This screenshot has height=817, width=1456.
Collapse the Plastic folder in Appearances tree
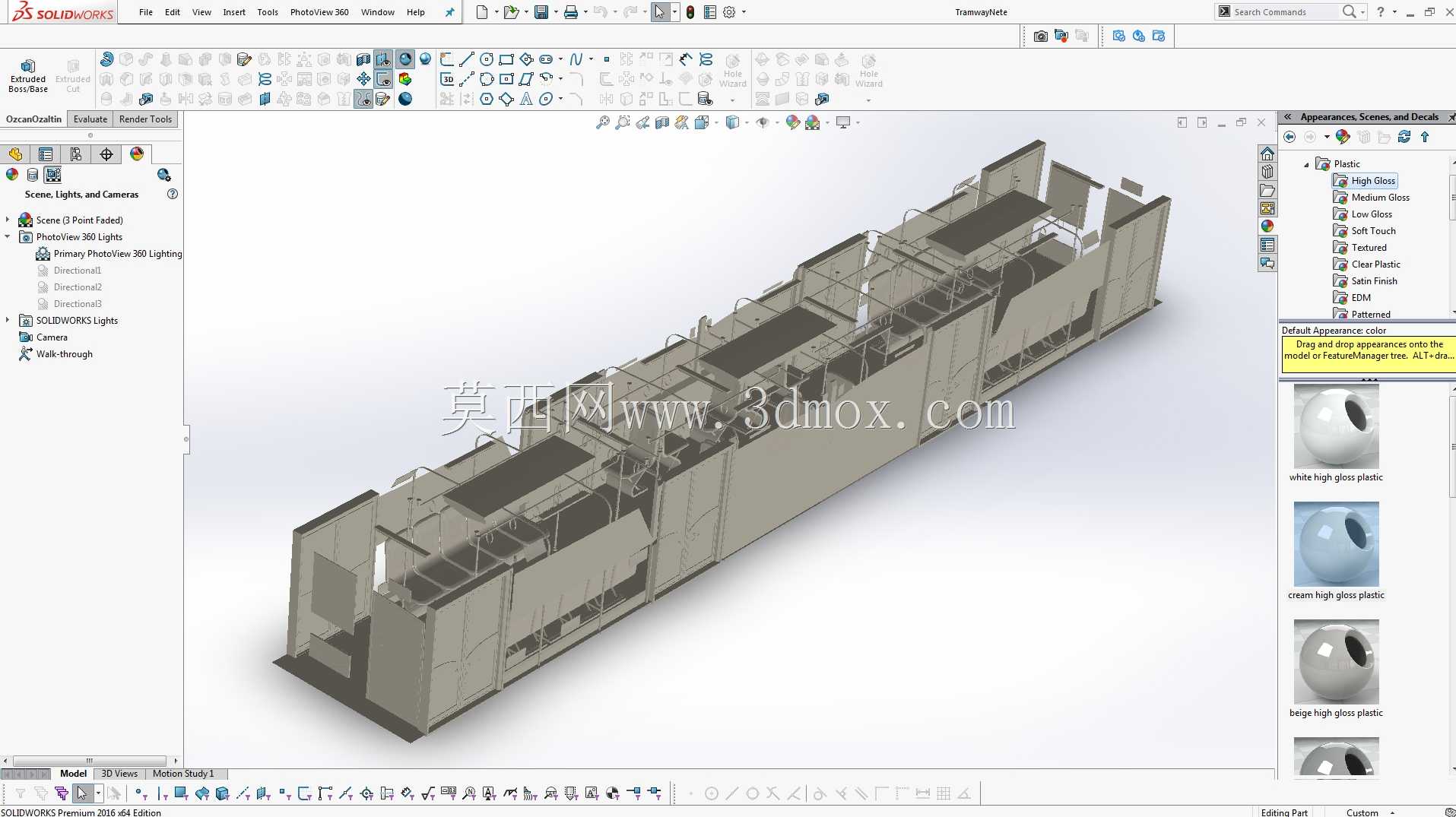pyautogui.click(x=1307, y=164)
